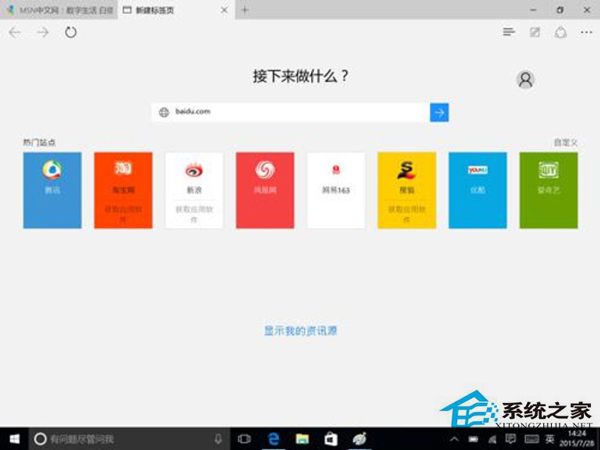Click the battery icon in system tray
The height and width of the screenshot is (450, 600).
(474, 439)
